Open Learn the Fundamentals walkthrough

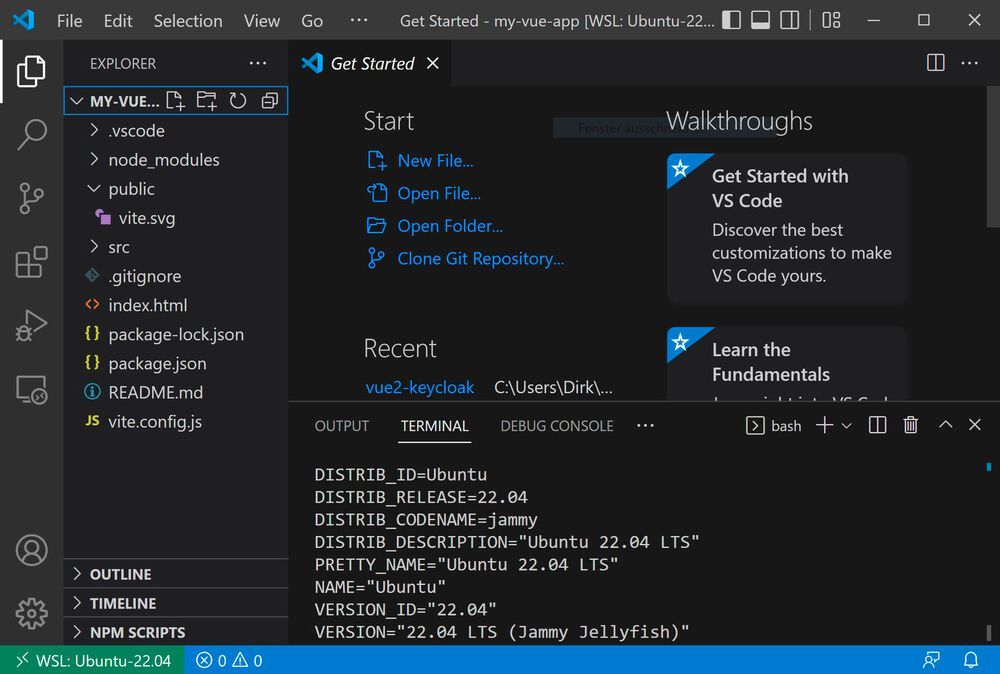tap(786, 364)
